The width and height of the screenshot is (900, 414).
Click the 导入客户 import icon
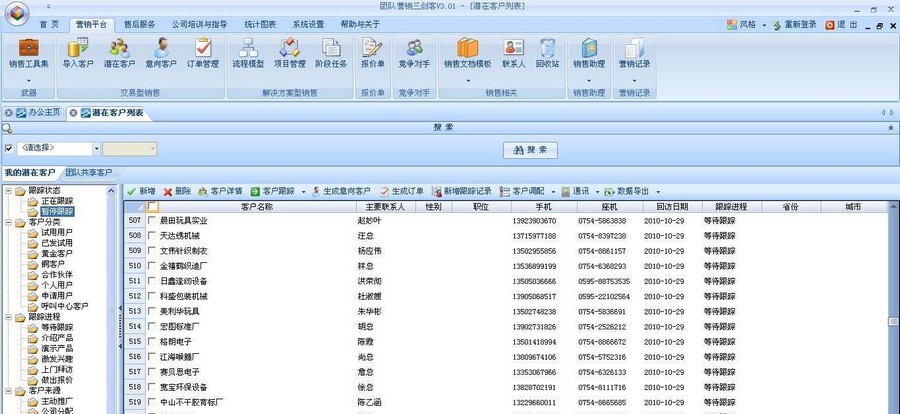coord(77,54)
